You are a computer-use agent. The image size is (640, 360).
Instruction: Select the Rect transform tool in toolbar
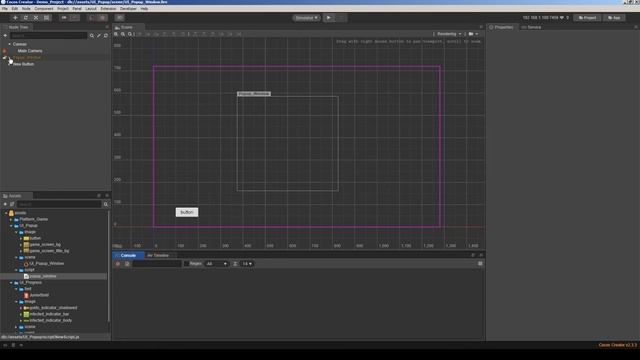46,18
